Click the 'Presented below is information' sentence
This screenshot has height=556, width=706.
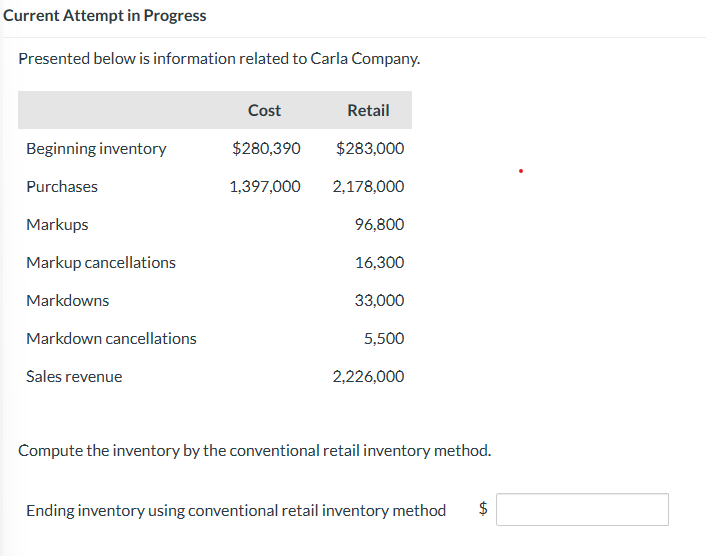click(x=219, y=59)
